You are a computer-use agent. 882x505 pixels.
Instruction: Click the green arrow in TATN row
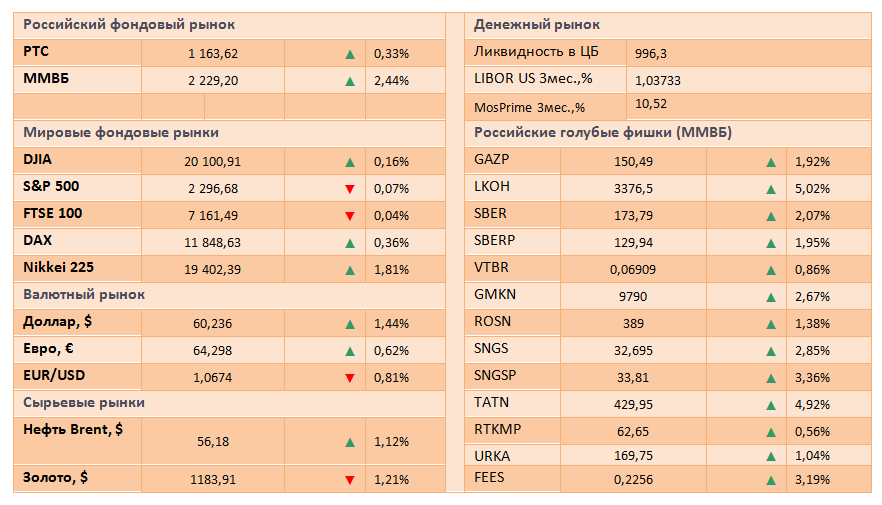pos(771,404)
